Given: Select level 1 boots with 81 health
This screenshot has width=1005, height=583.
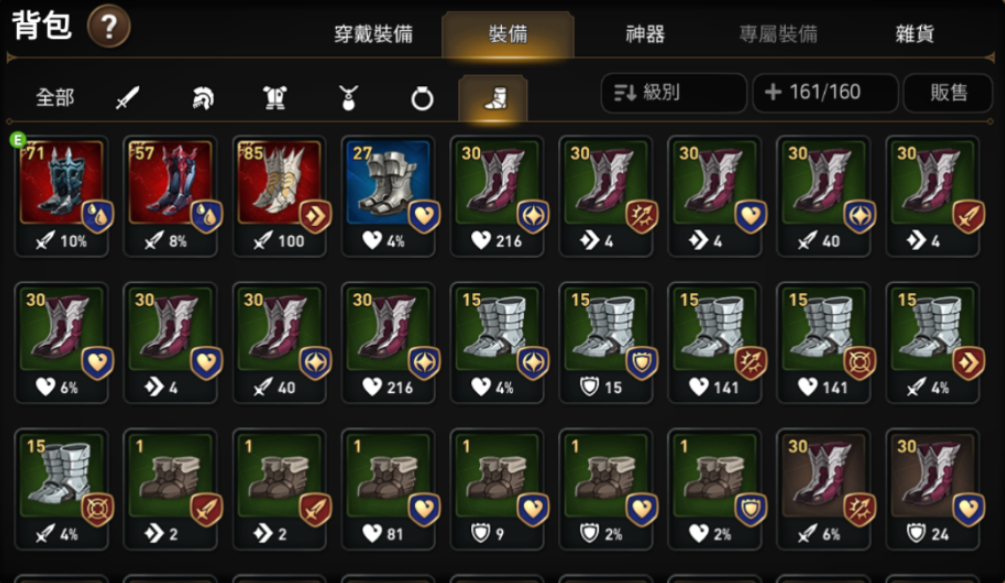Looking at the screenshot, I should 388,489.
